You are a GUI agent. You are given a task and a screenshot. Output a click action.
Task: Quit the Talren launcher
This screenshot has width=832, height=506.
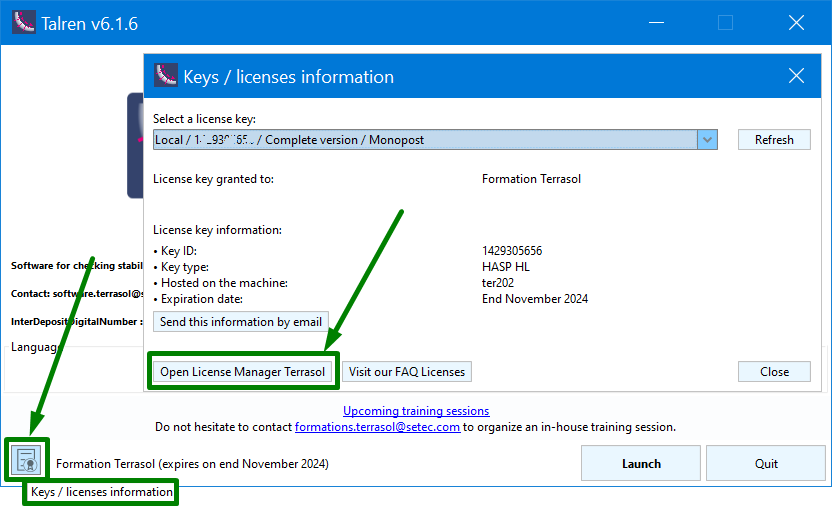(766, 464)
